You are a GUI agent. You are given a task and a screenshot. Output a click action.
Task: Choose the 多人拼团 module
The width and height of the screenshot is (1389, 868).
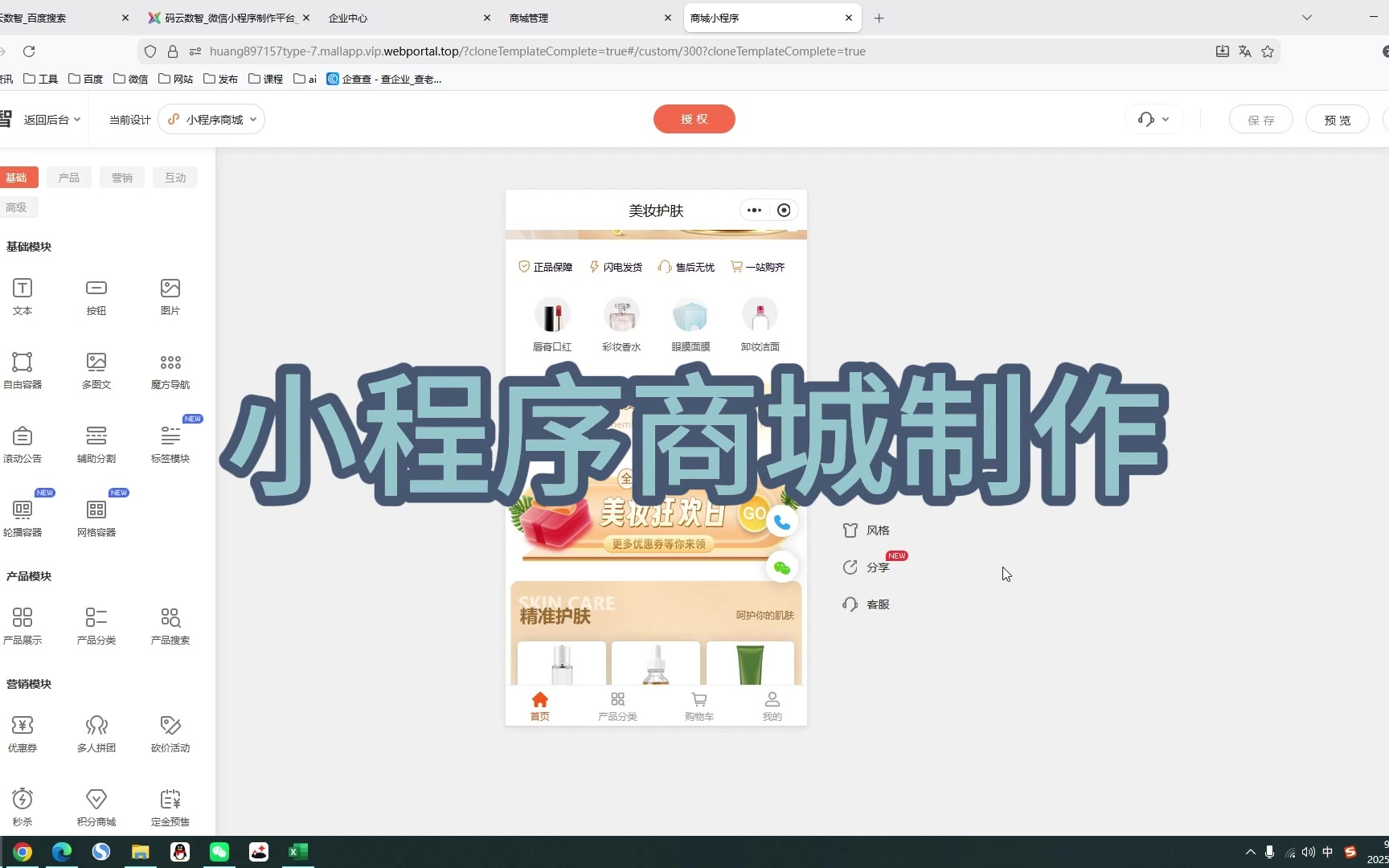coord(96,733)
